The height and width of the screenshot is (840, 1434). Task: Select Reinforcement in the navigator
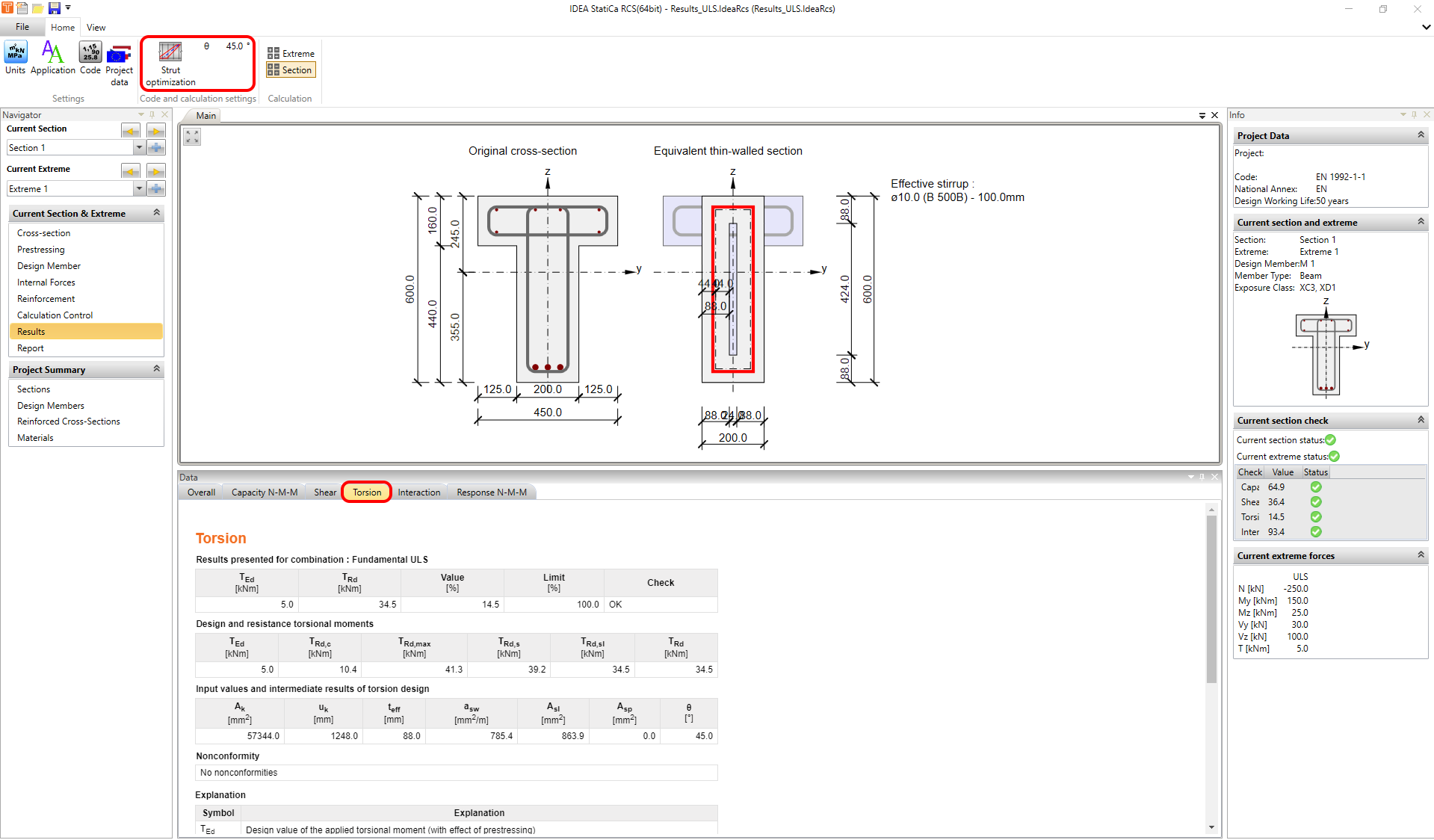(x=46, y=299)
